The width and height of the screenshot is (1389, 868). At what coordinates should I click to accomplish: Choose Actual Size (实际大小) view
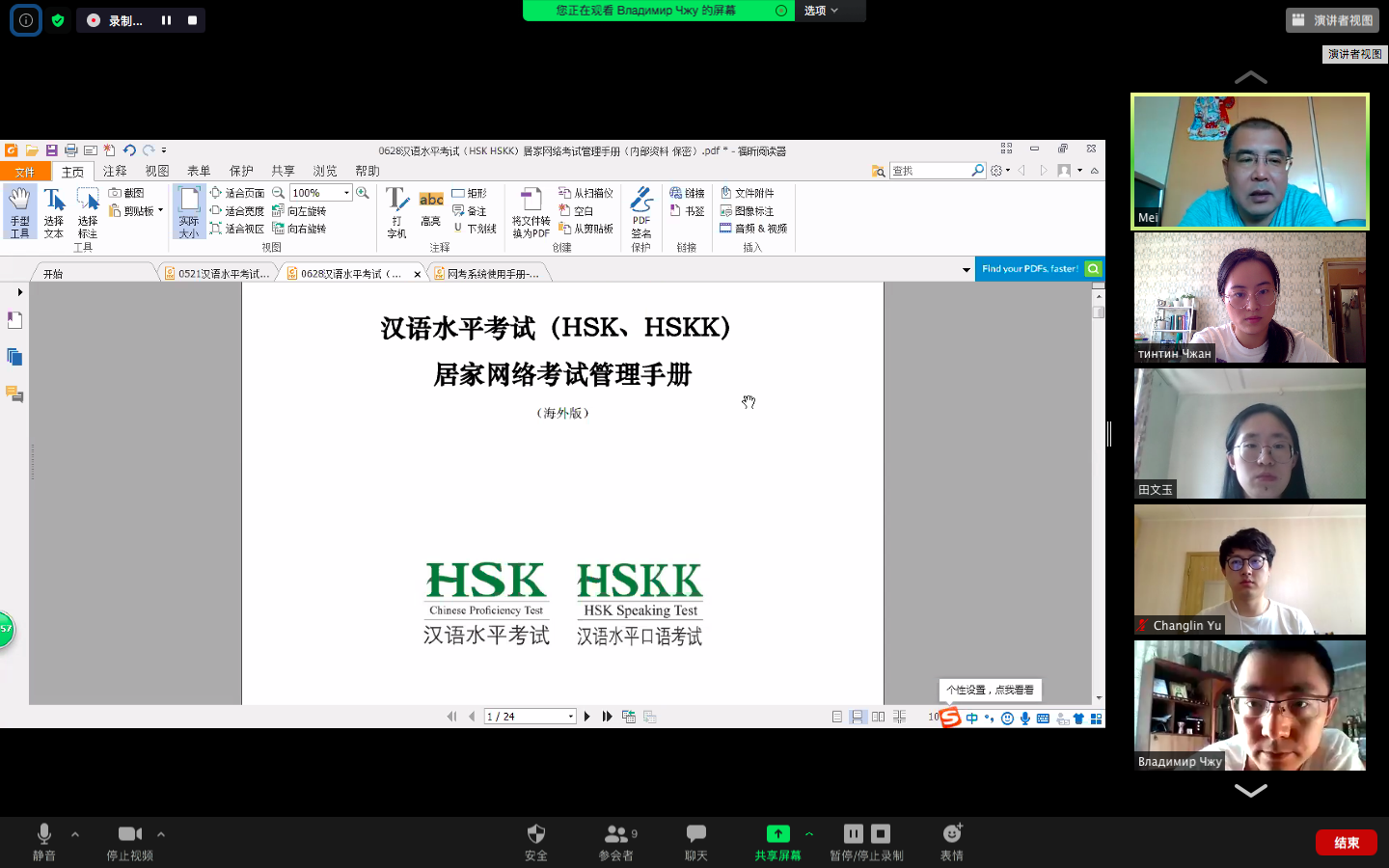point(189,212)
